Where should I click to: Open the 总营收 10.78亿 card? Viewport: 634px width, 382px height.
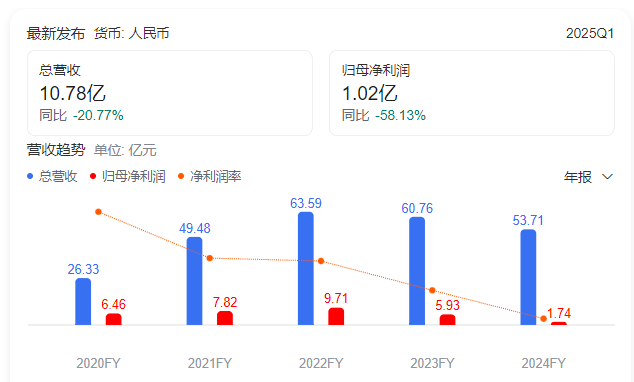[x=170, y=93]
